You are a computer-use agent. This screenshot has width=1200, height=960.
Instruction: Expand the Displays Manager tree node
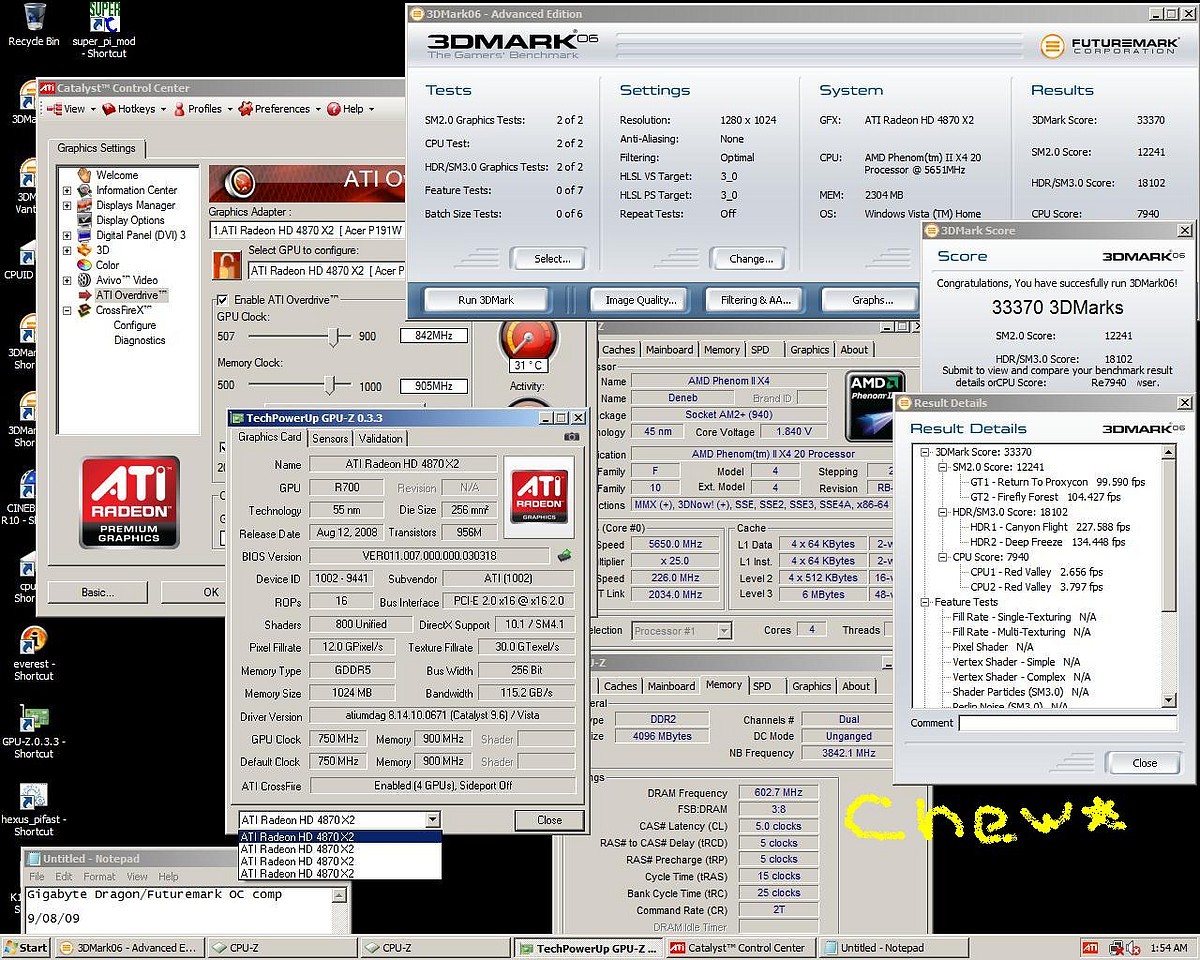[67, 205]
